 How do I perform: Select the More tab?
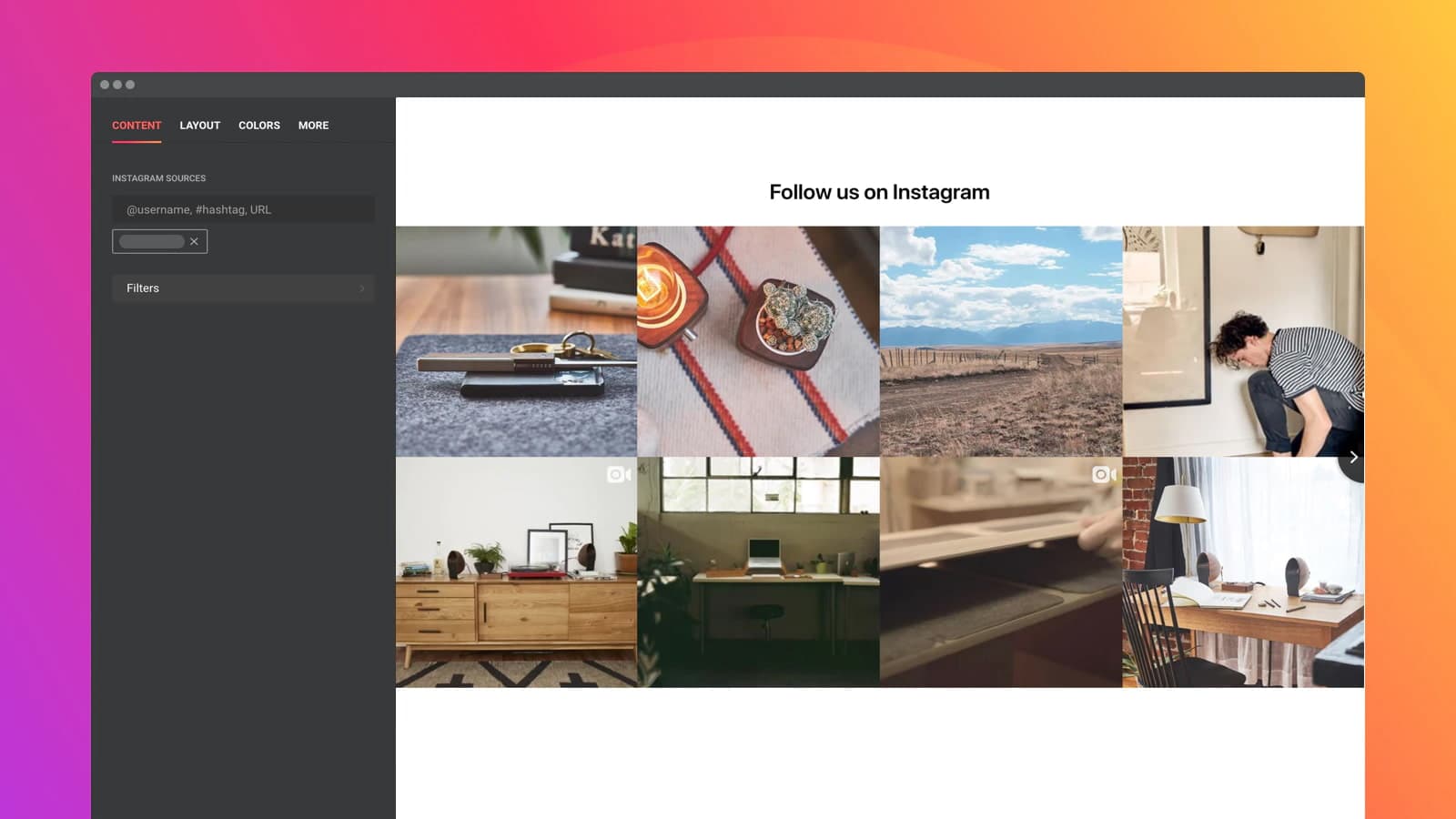click(313, 126)
